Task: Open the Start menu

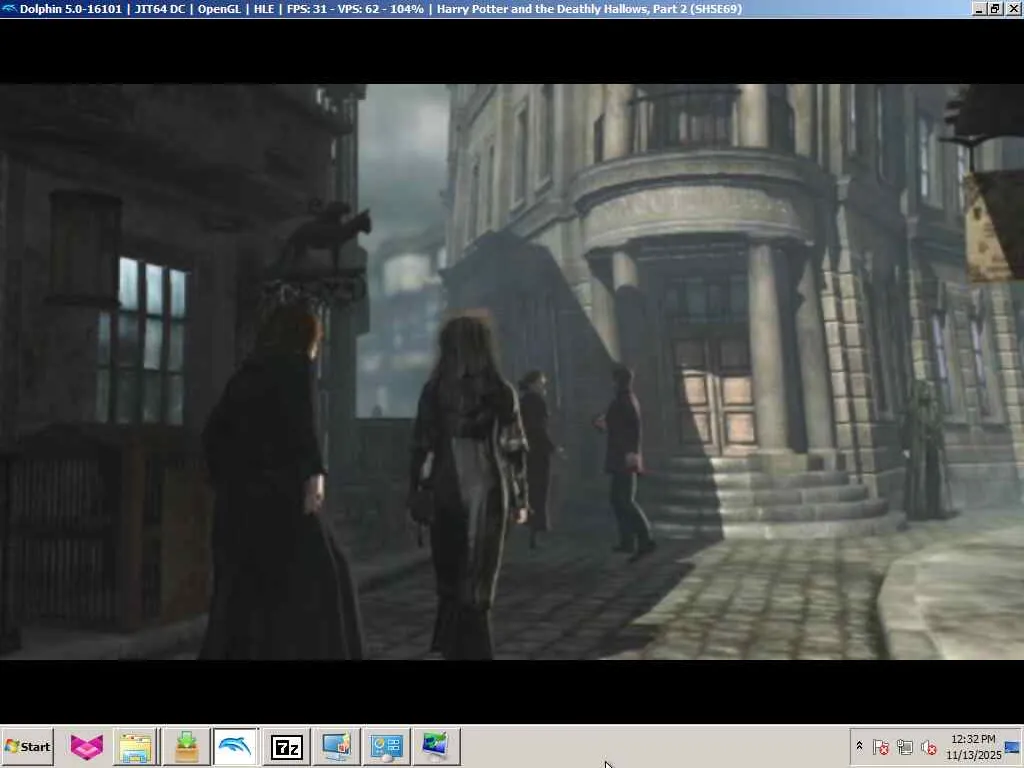Action: coord(27,746)
